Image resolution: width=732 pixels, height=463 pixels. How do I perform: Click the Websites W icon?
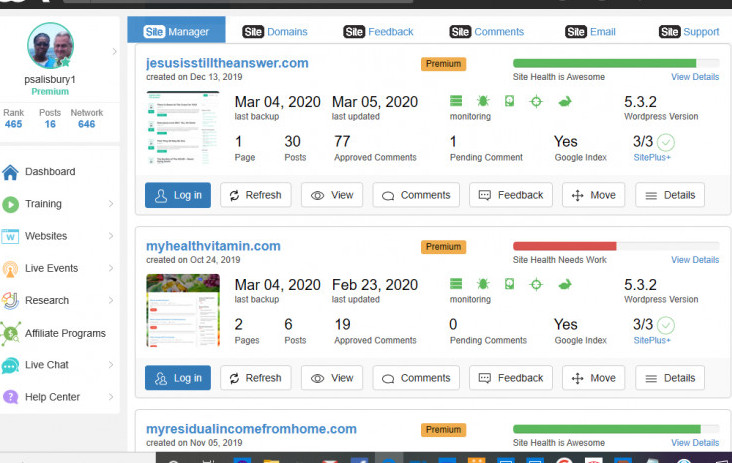point(10,237)
